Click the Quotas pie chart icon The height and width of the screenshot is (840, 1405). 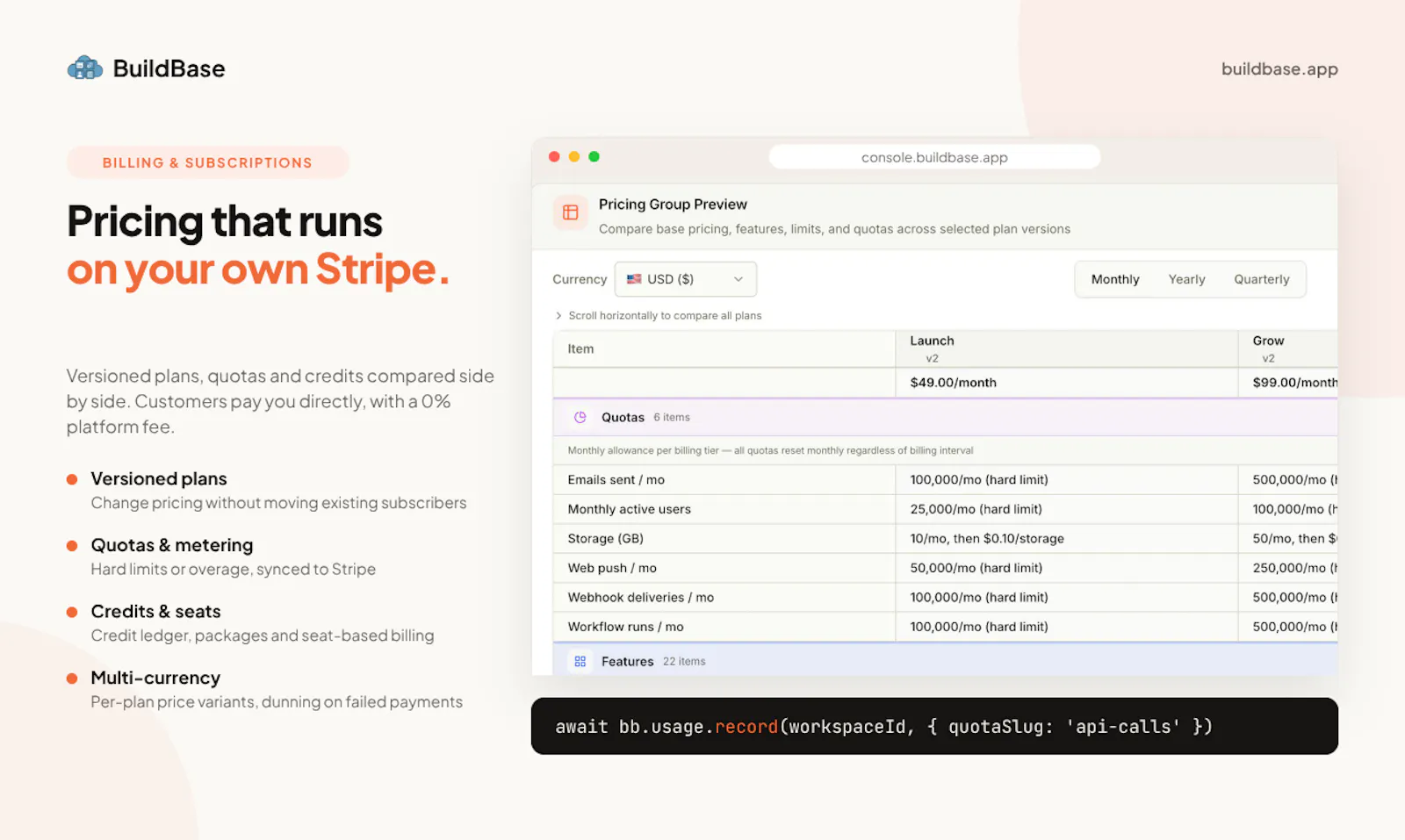[x=580, y=418]
